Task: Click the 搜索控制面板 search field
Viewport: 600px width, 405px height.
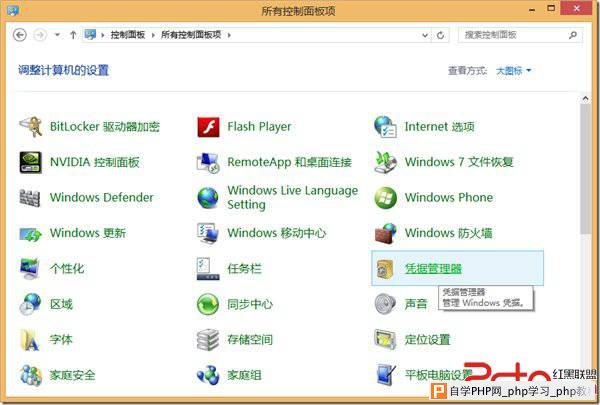Action: pos(520,35)
